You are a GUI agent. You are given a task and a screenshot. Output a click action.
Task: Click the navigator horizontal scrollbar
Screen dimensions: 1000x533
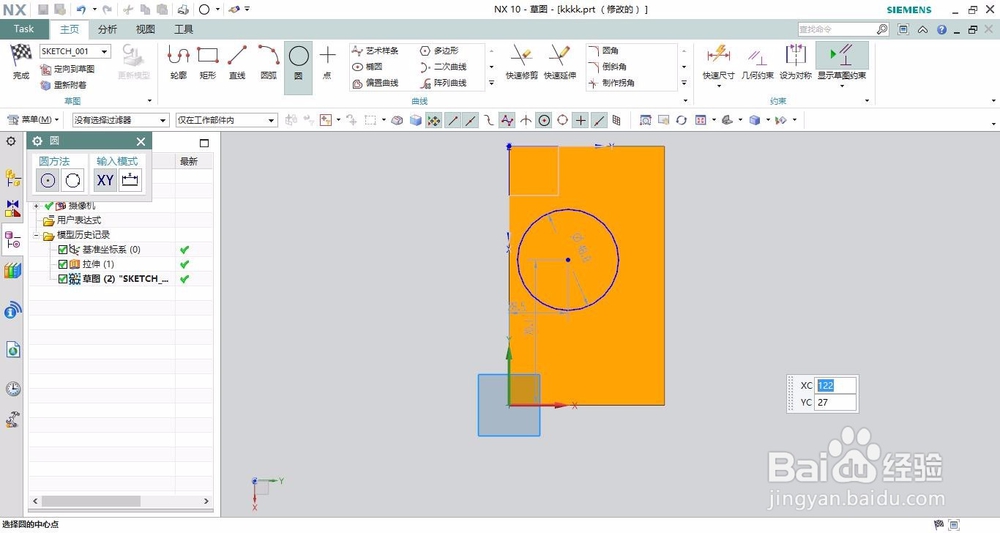(91, 501)
